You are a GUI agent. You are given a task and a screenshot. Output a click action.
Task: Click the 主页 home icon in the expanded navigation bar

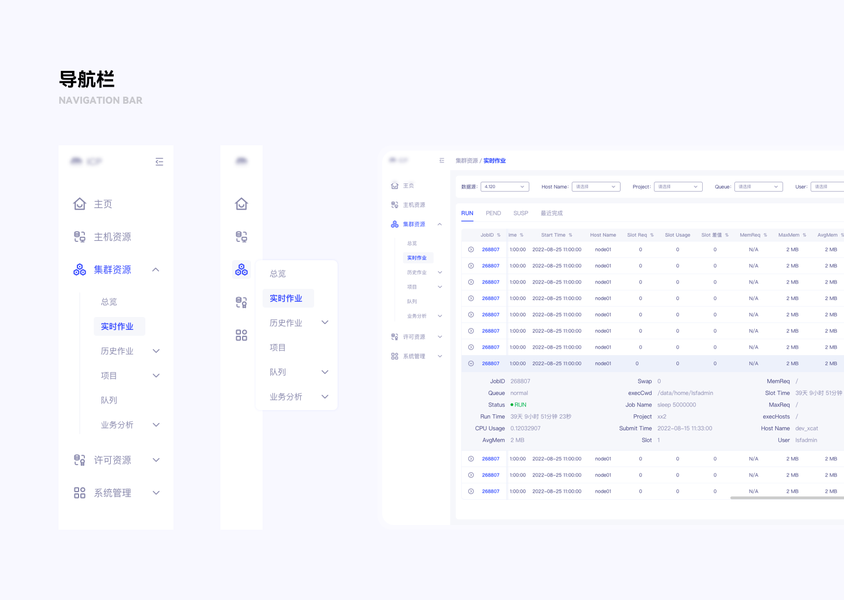click(x=80, y=204)
